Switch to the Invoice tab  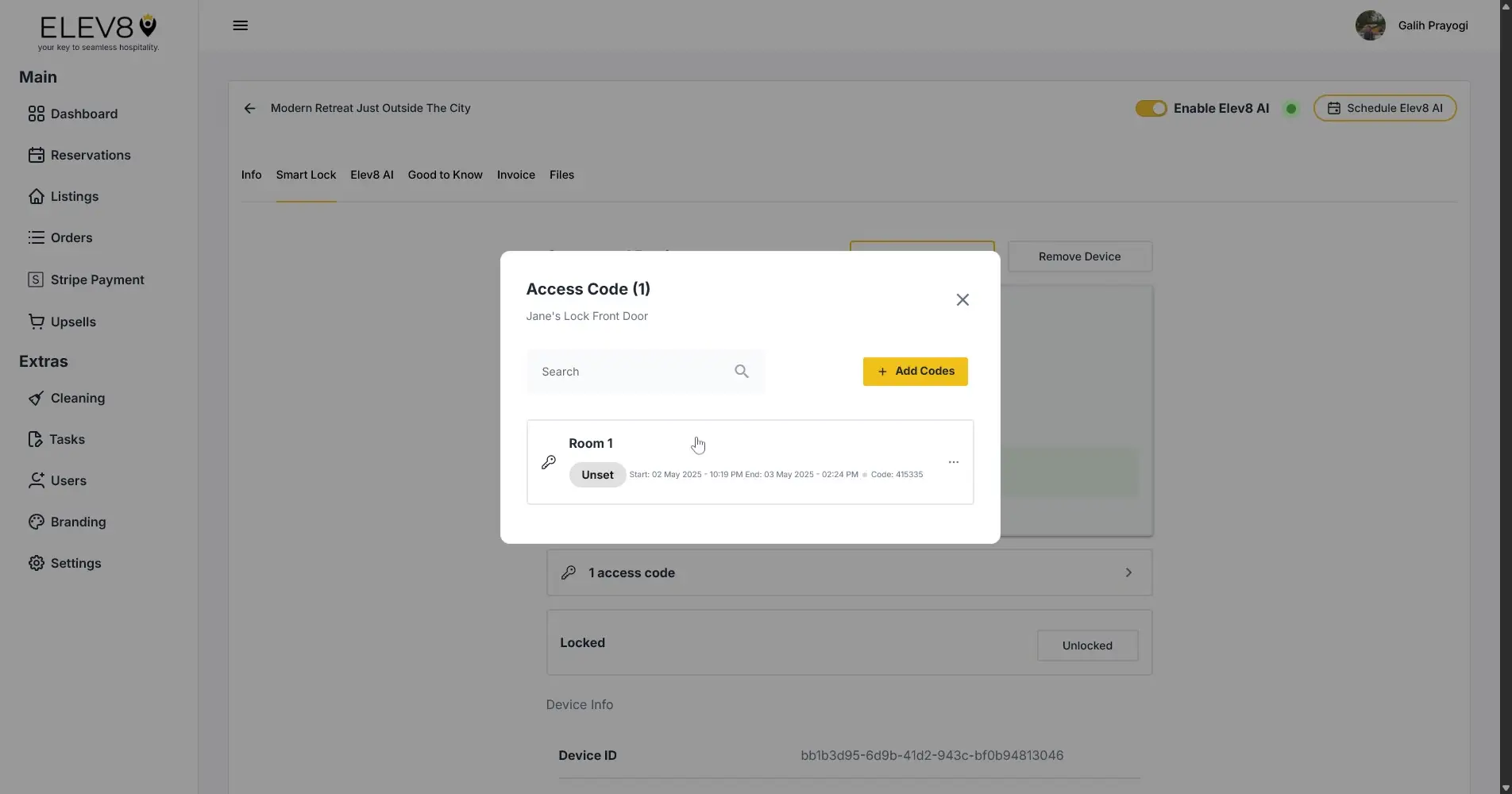coord(515,175)
